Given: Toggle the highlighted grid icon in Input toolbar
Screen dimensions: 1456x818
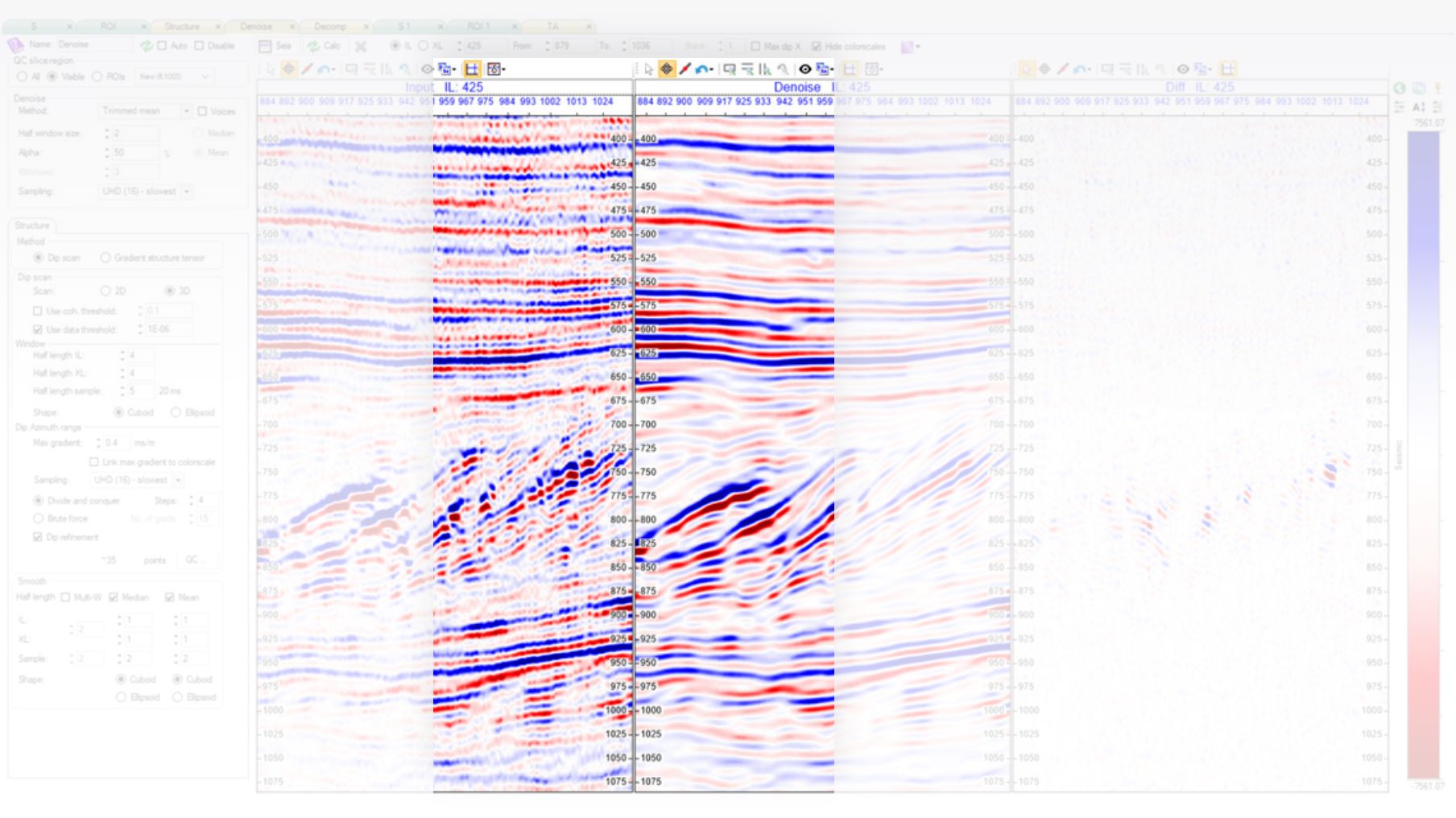Looking at the screenshot, I should click(472, 69).
